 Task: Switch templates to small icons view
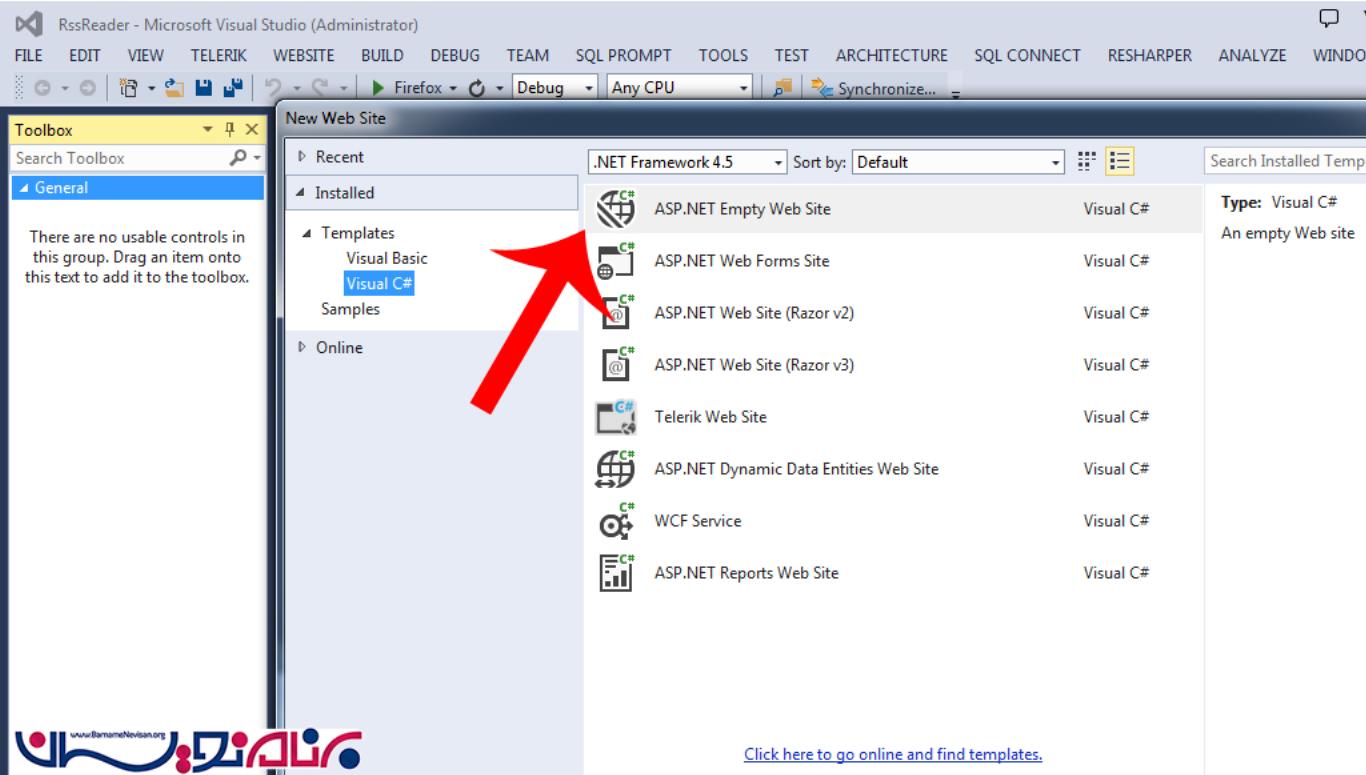coord(1087,161)
